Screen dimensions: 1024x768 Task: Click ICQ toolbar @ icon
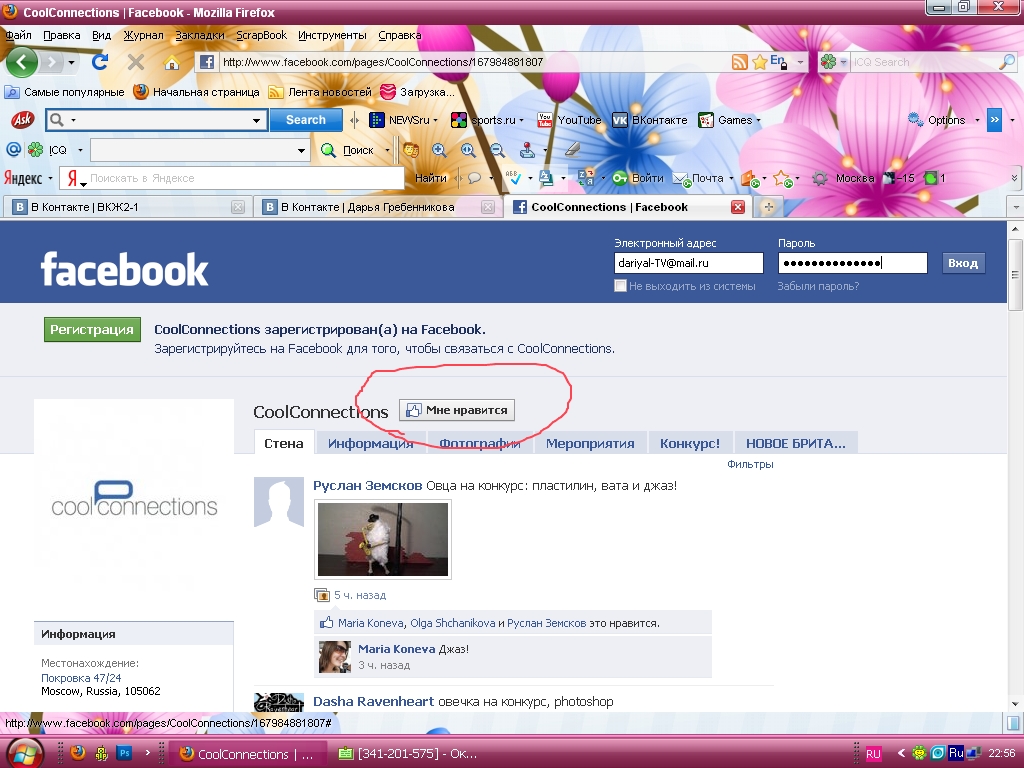13,150
